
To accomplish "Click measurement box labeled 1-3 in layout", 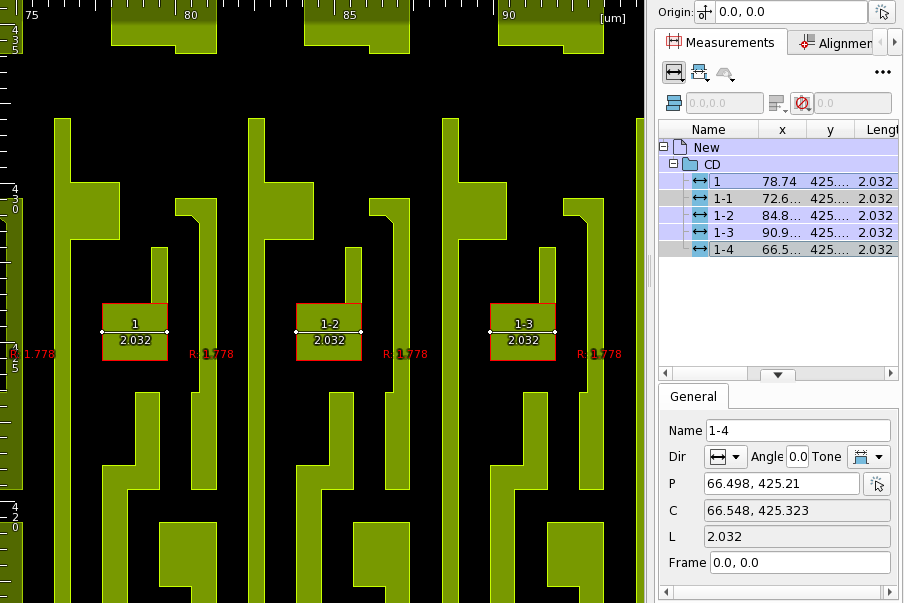I will [x=523, y=332].
